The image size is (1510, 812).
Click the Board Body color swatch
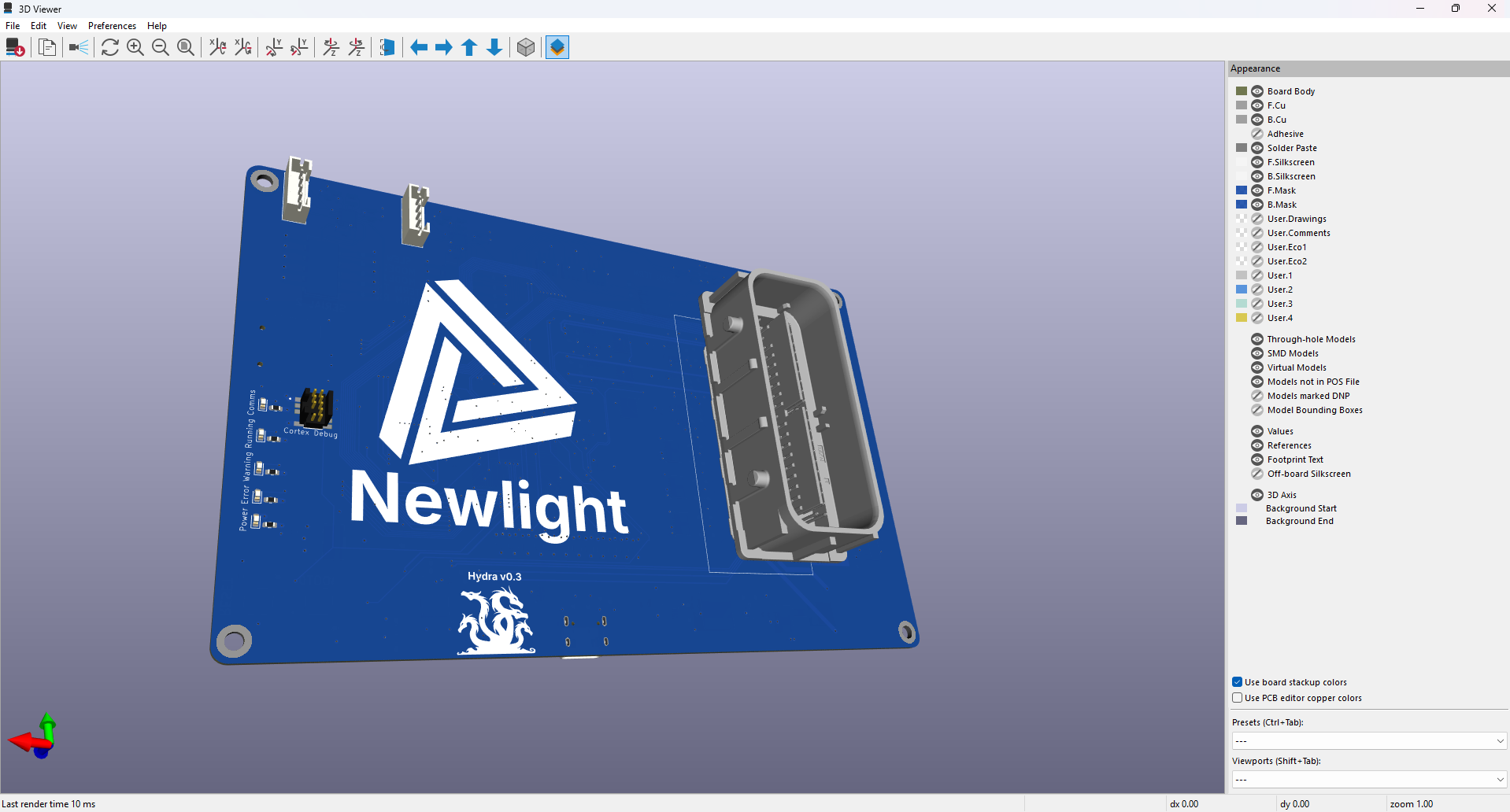click(x=1242, y=91)
